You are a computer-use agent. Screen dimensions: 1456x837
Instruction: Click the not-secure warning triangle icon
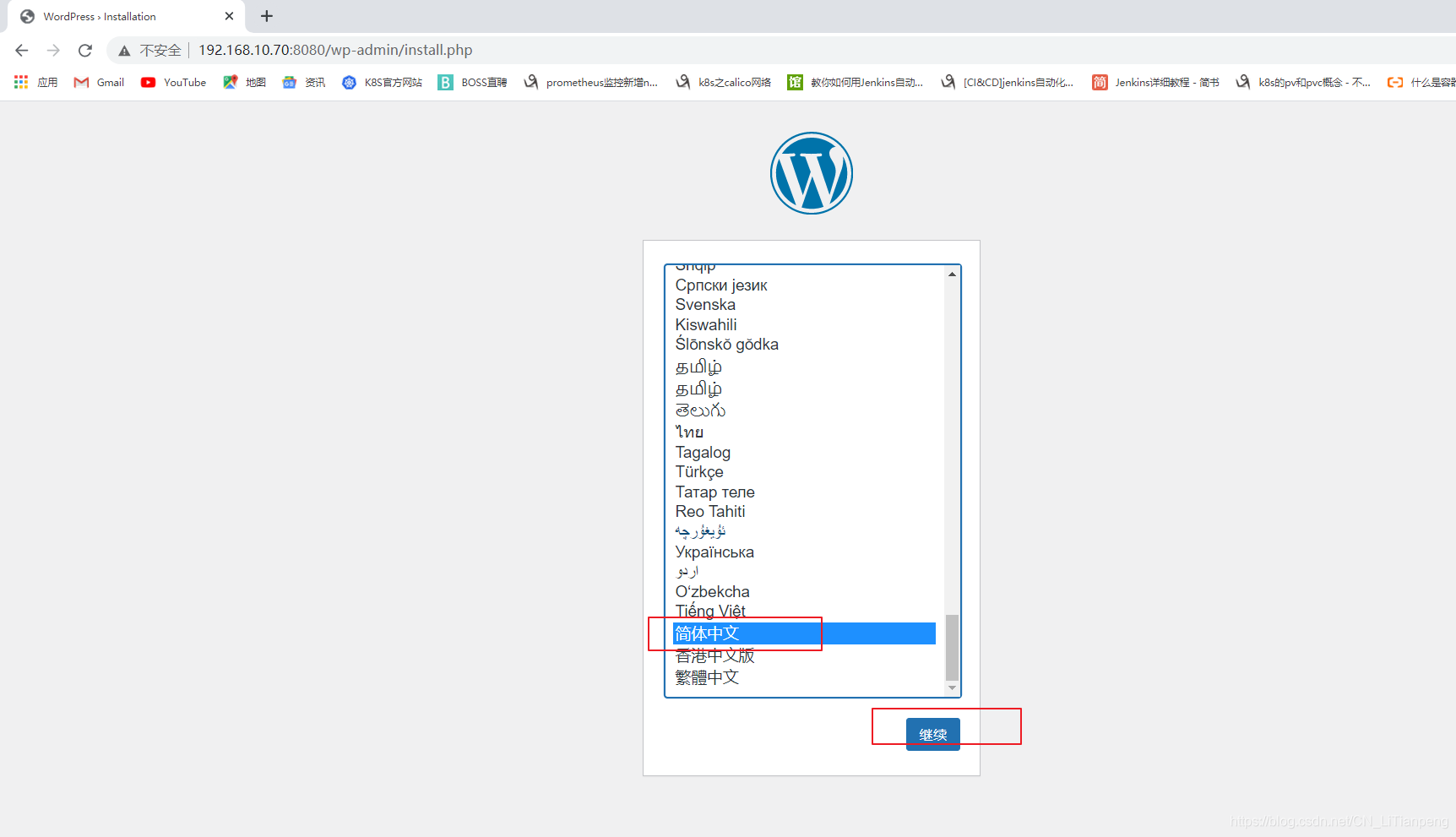[124, 51]
